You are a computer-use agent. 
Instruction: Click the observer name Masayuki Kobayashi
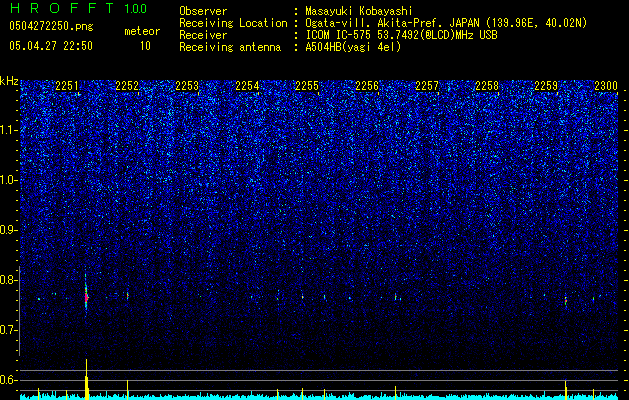(x=359, y=11)
